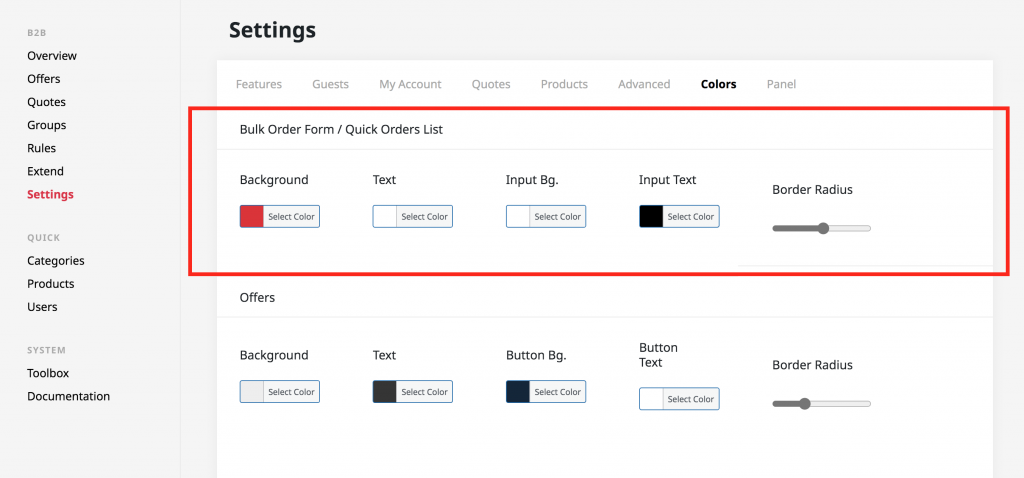
Task: Go to Groups in the sidebar
Action: pos(46,125)
